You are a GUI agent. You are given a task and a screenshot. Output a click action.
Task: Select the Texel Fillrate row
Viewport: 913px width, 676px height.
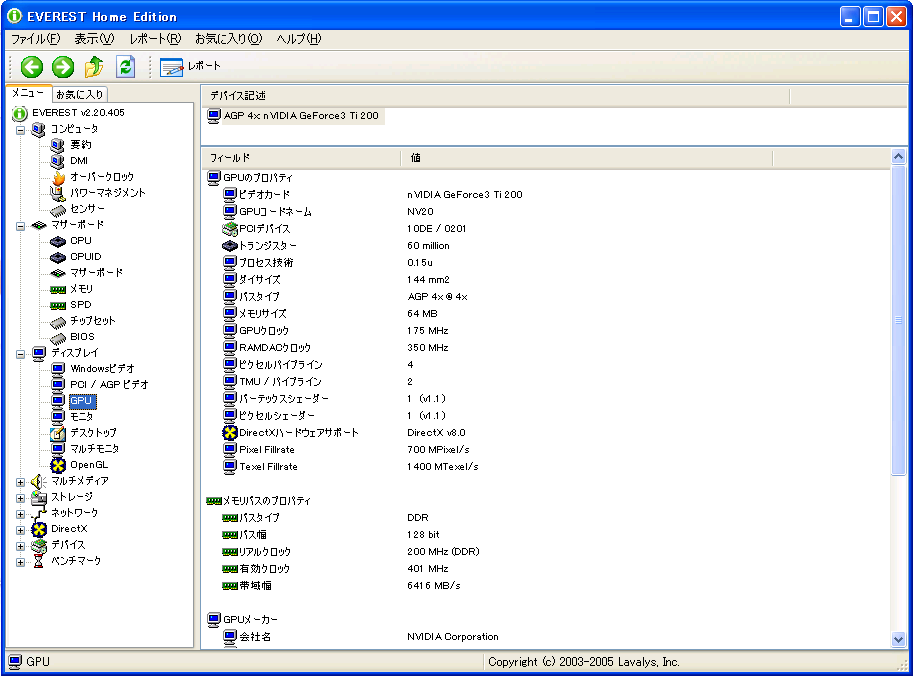click(545, 467)
